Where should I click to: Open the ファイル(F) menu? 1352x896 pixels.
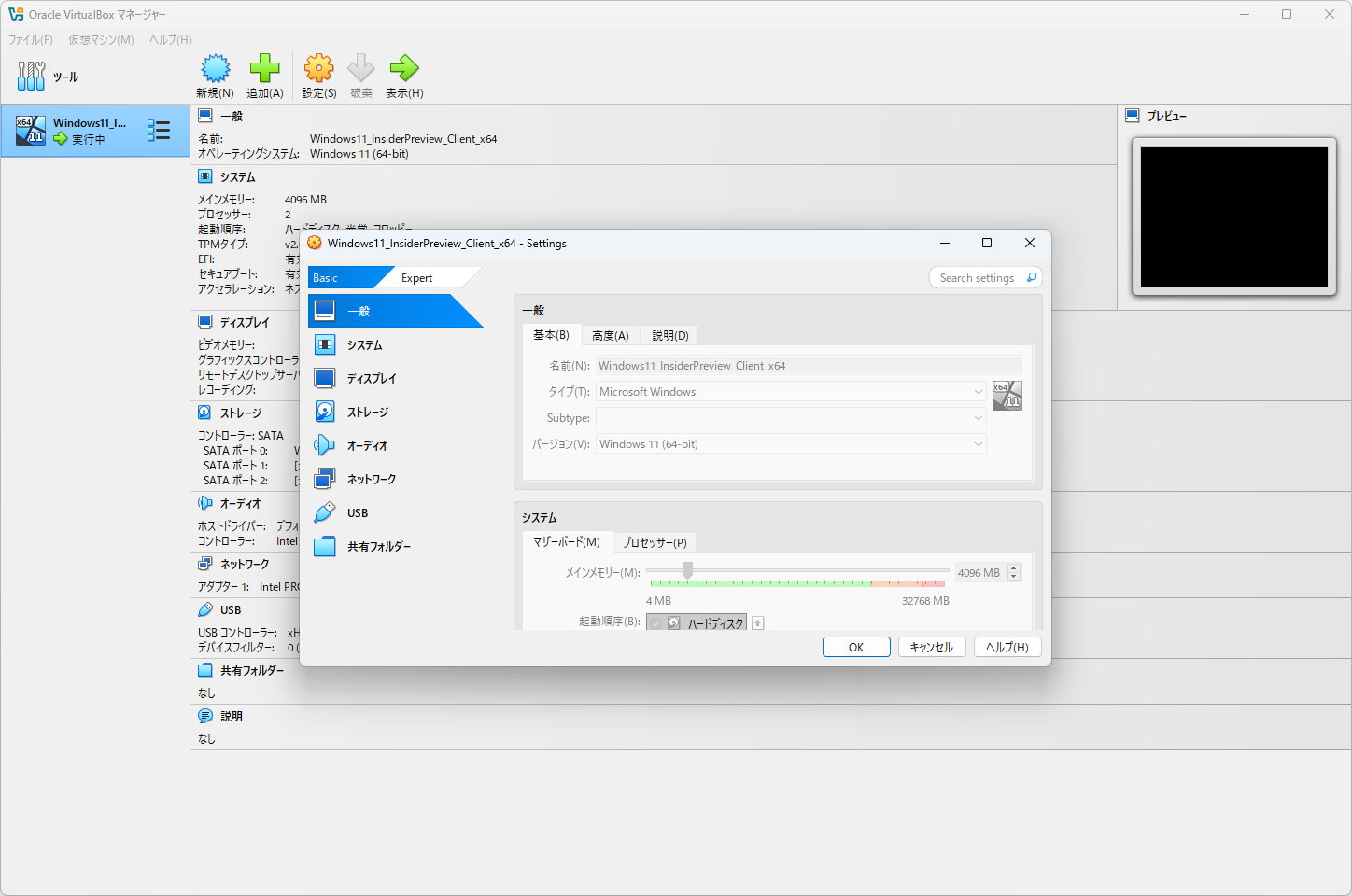[31, 39]
